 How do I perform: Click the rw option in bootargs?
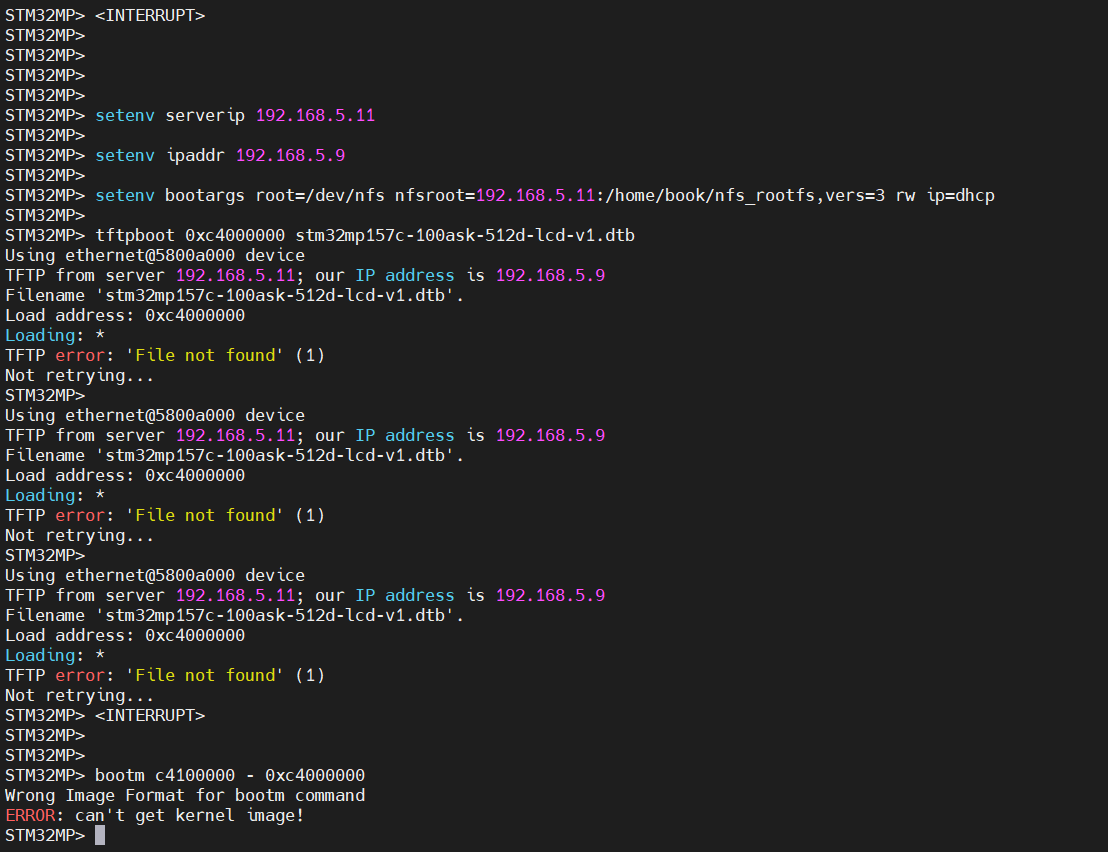pyautogui.click(x=906, y=196)
